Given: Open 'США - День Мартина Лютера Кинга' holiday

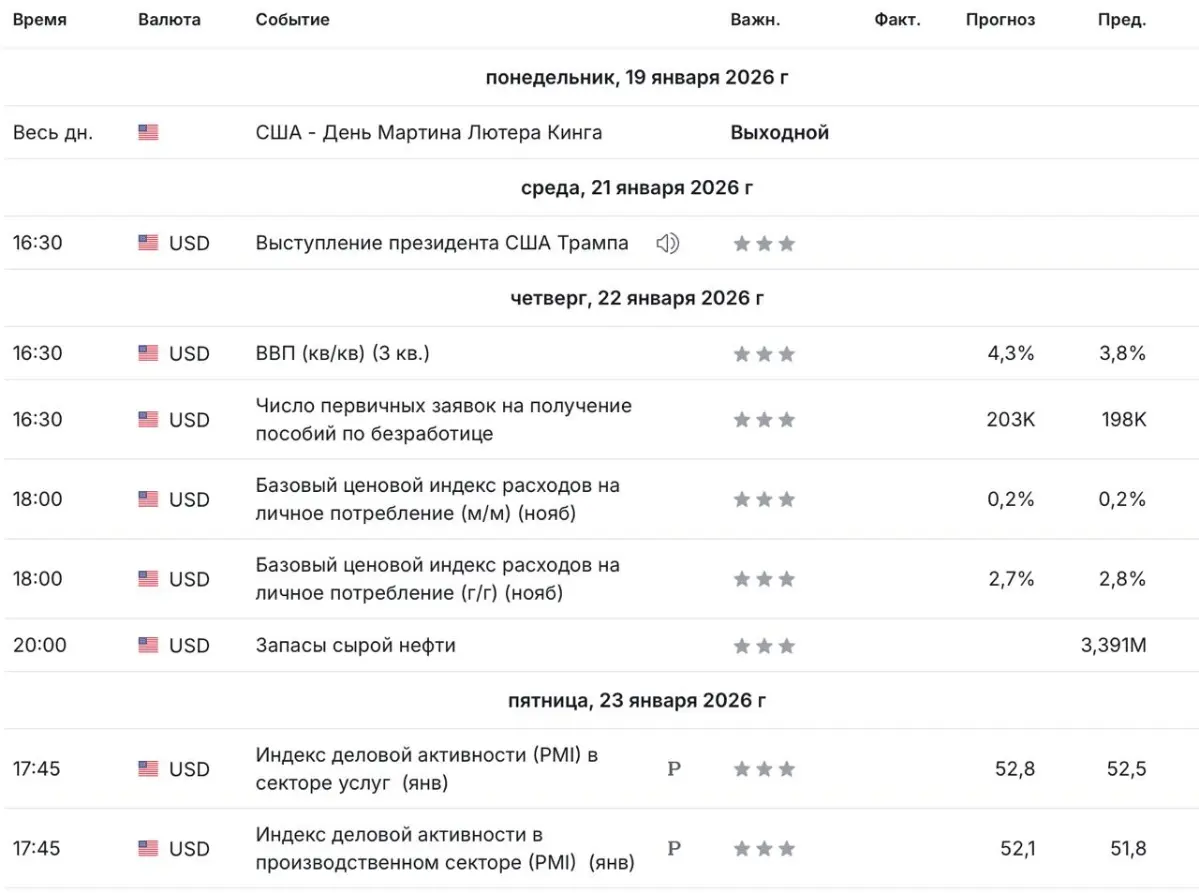Looking at the screenshot, I should [428, 132].
